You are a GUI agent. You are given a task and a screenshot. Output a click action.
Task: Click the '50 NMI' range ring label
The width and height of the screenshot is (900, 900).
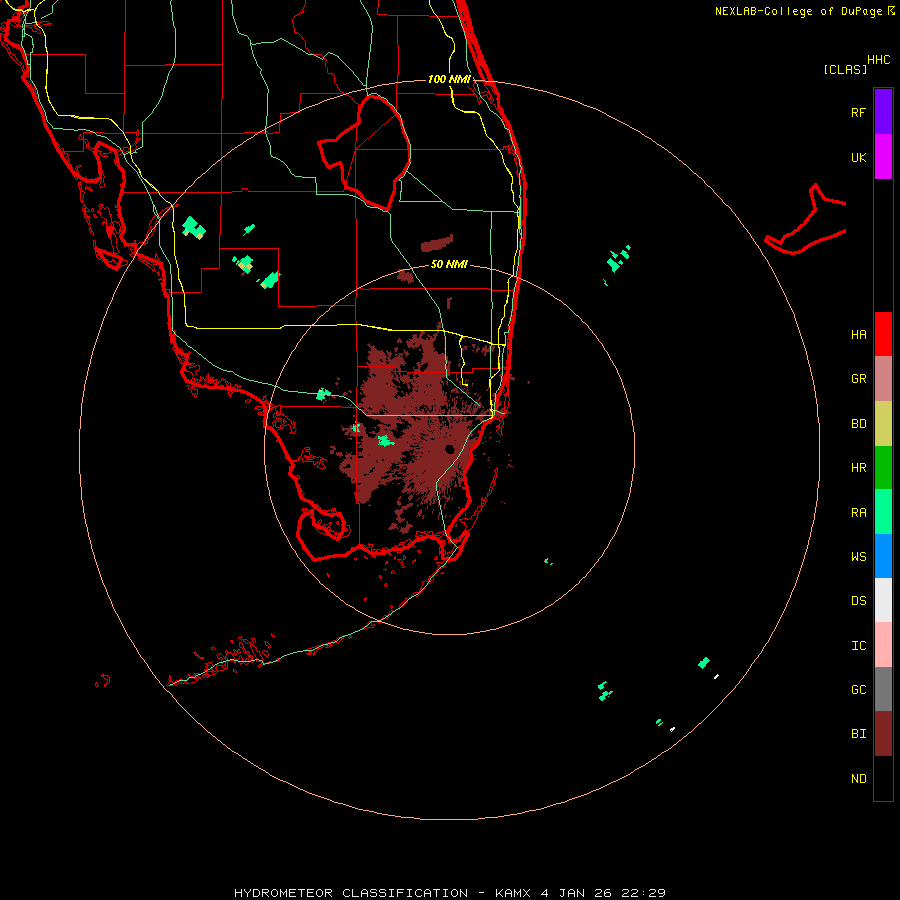449,264
